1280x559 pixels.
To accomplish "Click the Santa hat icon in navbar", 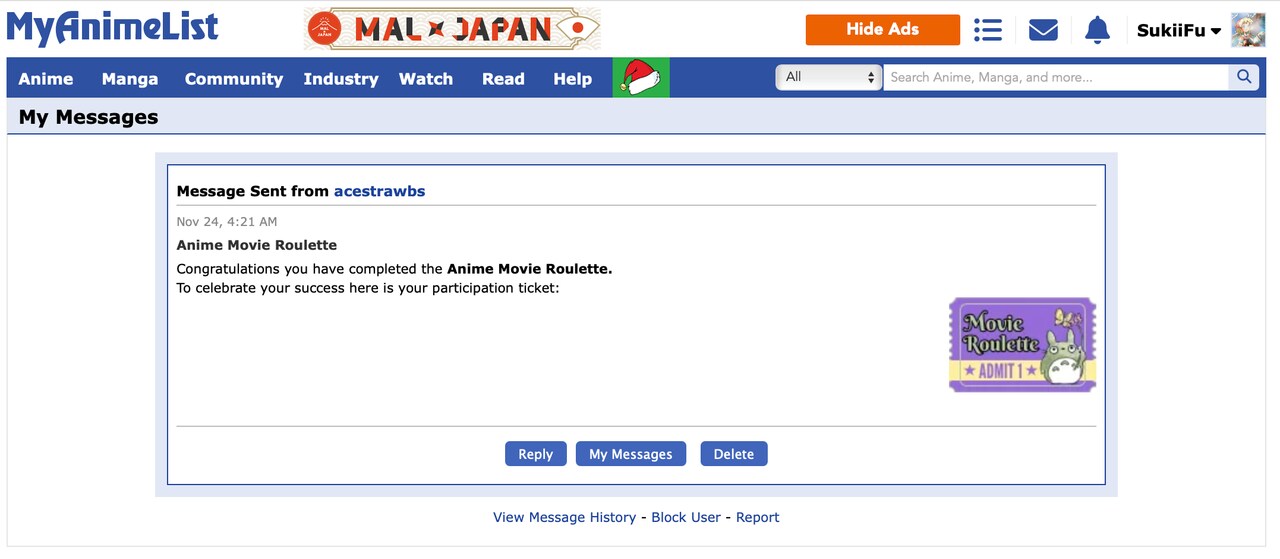I will pos(641,78).
